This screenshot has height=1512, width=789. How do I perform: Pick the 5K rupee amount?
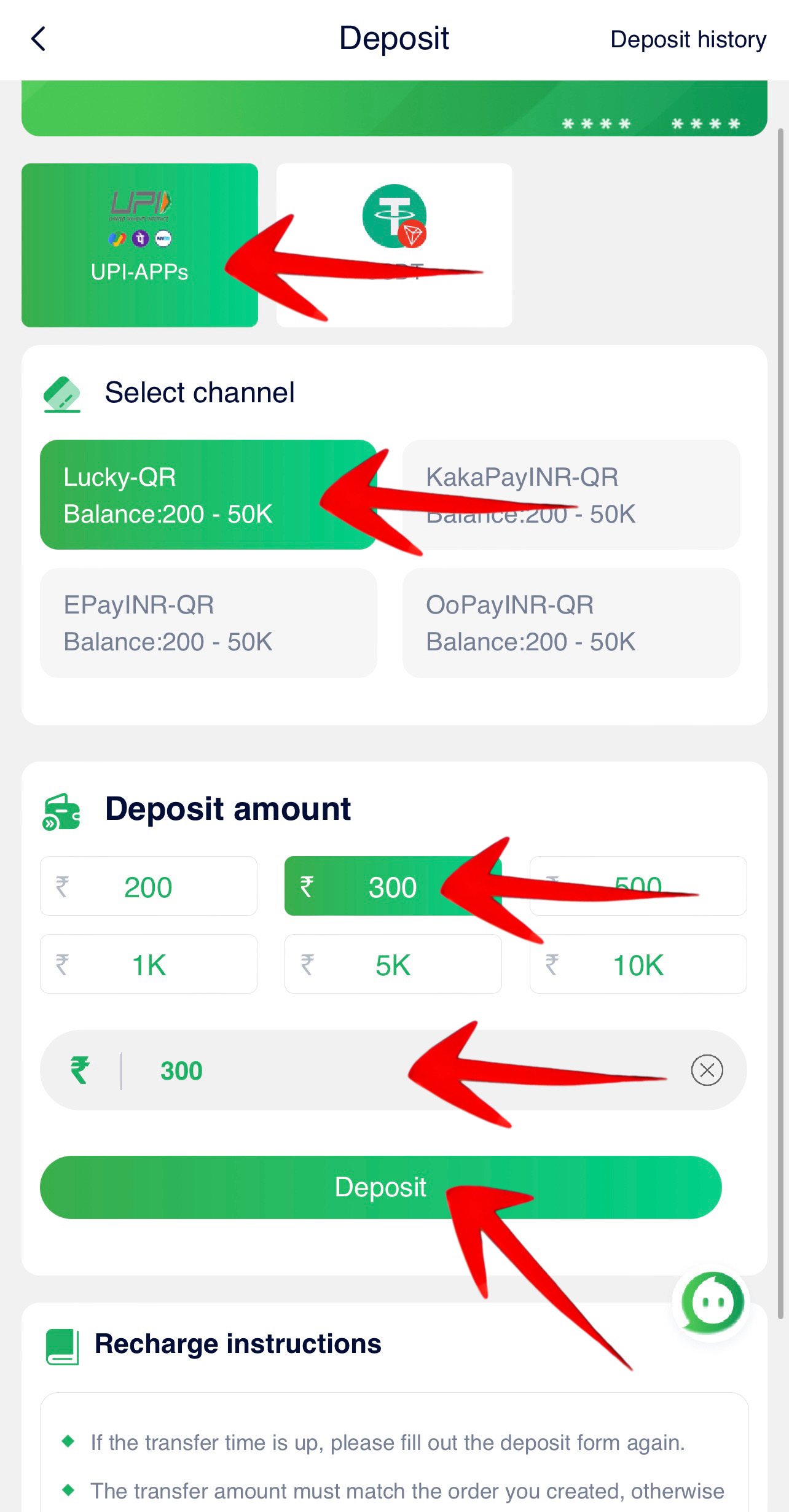393,964
